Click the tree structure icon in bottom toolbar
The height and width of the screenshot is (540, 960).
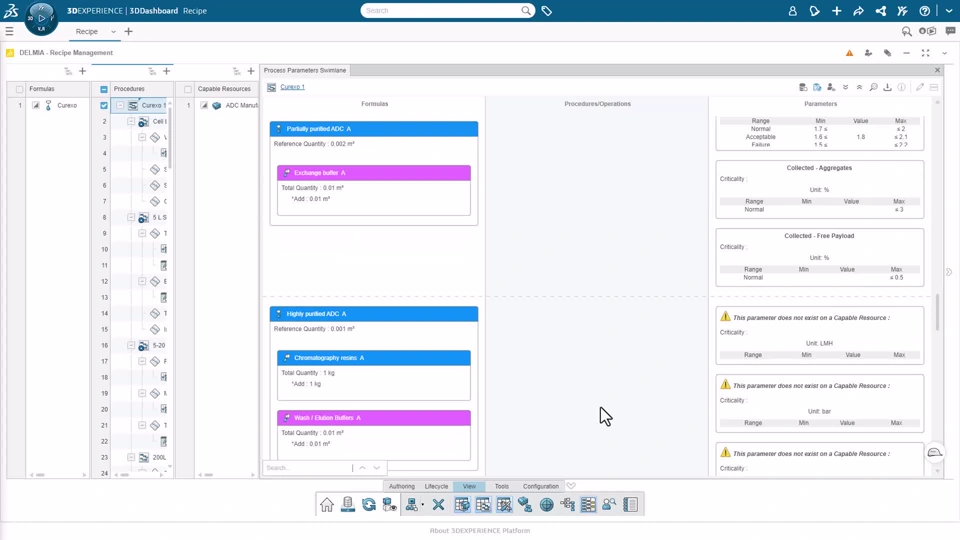[568, 504]
